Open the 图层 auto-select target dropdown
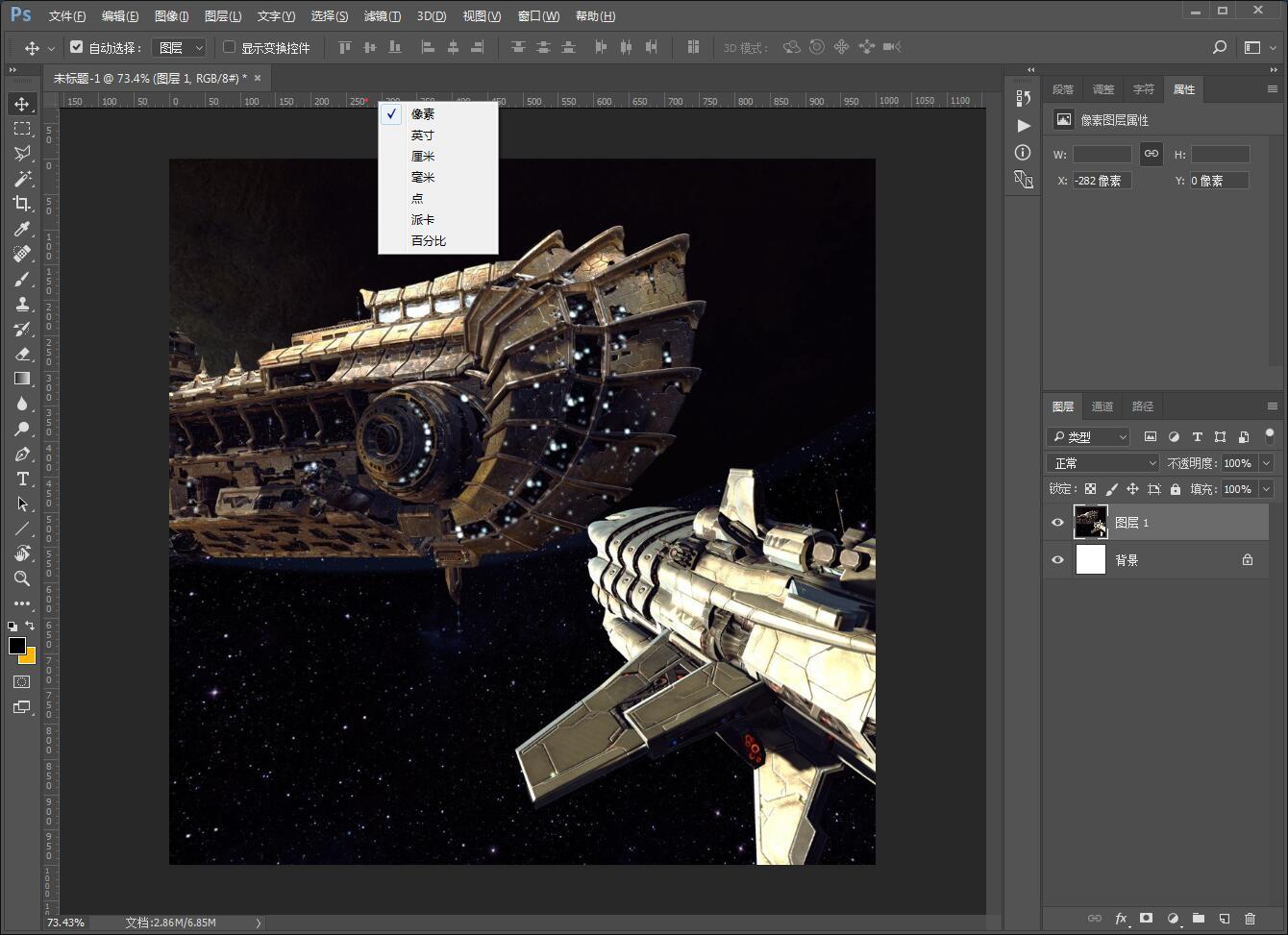The width and height of the screenshot is (1288, 935). pos(180,47)
